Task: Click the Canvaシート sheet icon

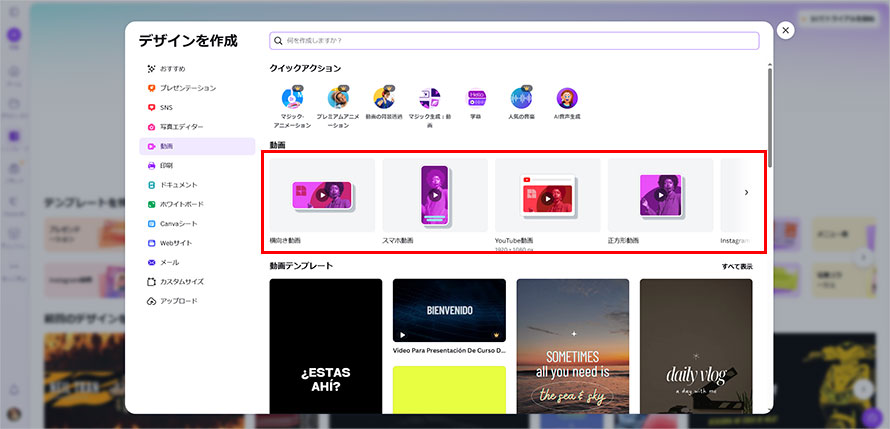Action: 151,224
